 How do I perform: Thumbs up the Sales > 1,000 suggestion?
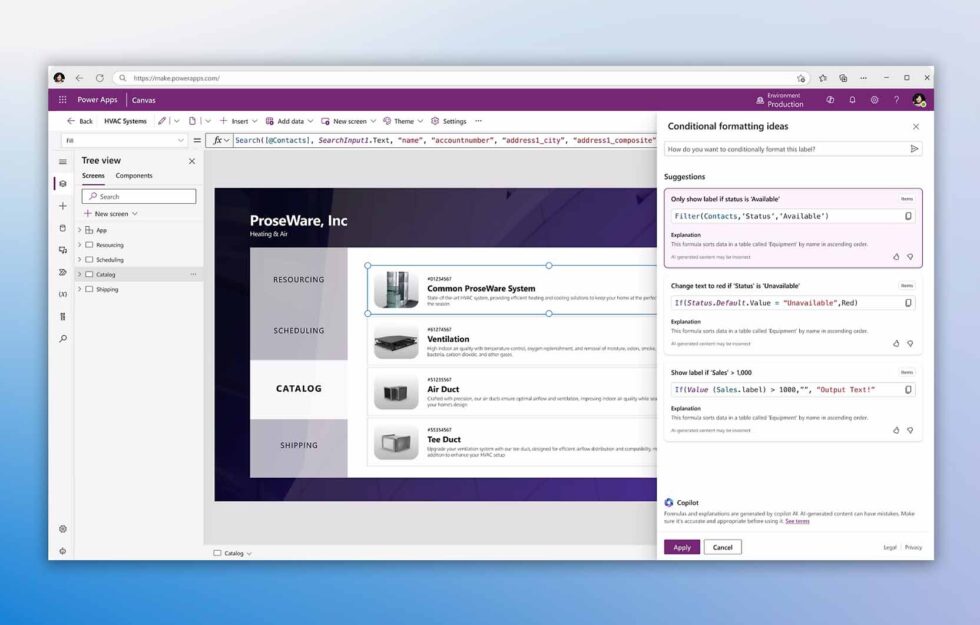click(x=896, y=428)
